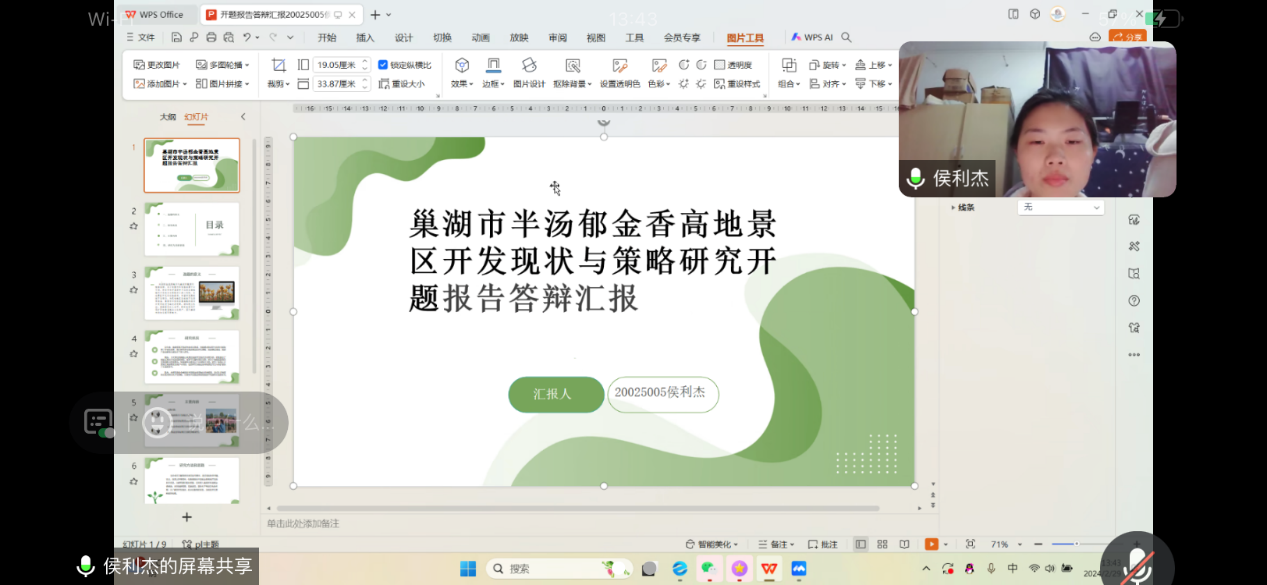Open the WeChat icon in taskbar
The width and height of the screenshot is (1267, 585).
coord(709,568)
